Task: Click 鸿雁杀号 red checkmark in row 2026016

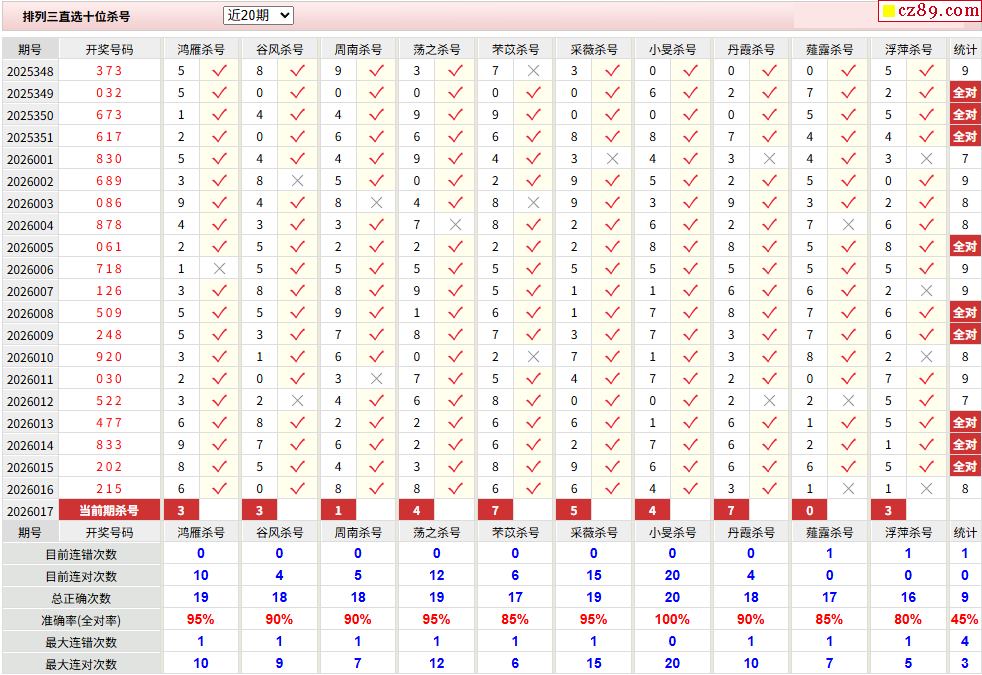Action: tap(219, 489)
